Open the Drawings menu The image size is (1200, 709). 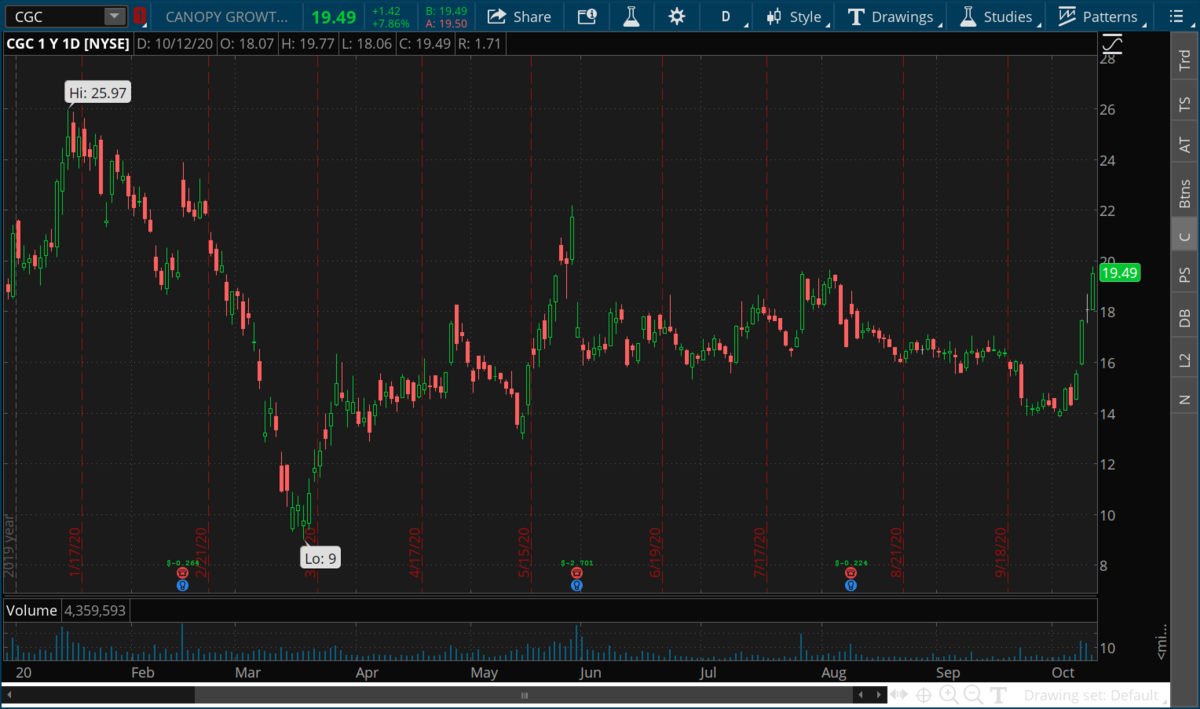click(892, 16)
